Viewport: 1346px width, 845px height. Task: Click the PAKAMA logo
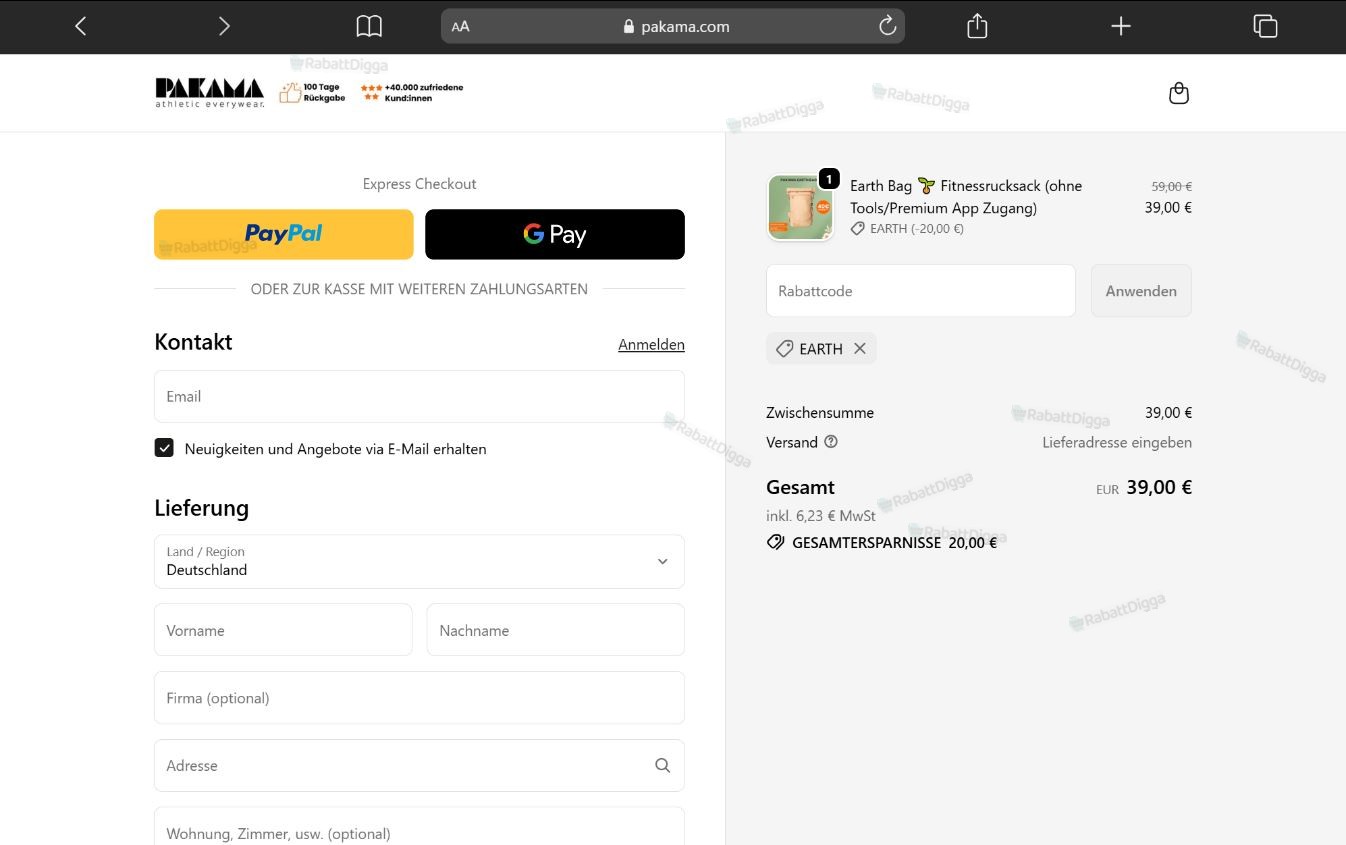(209, 93)
